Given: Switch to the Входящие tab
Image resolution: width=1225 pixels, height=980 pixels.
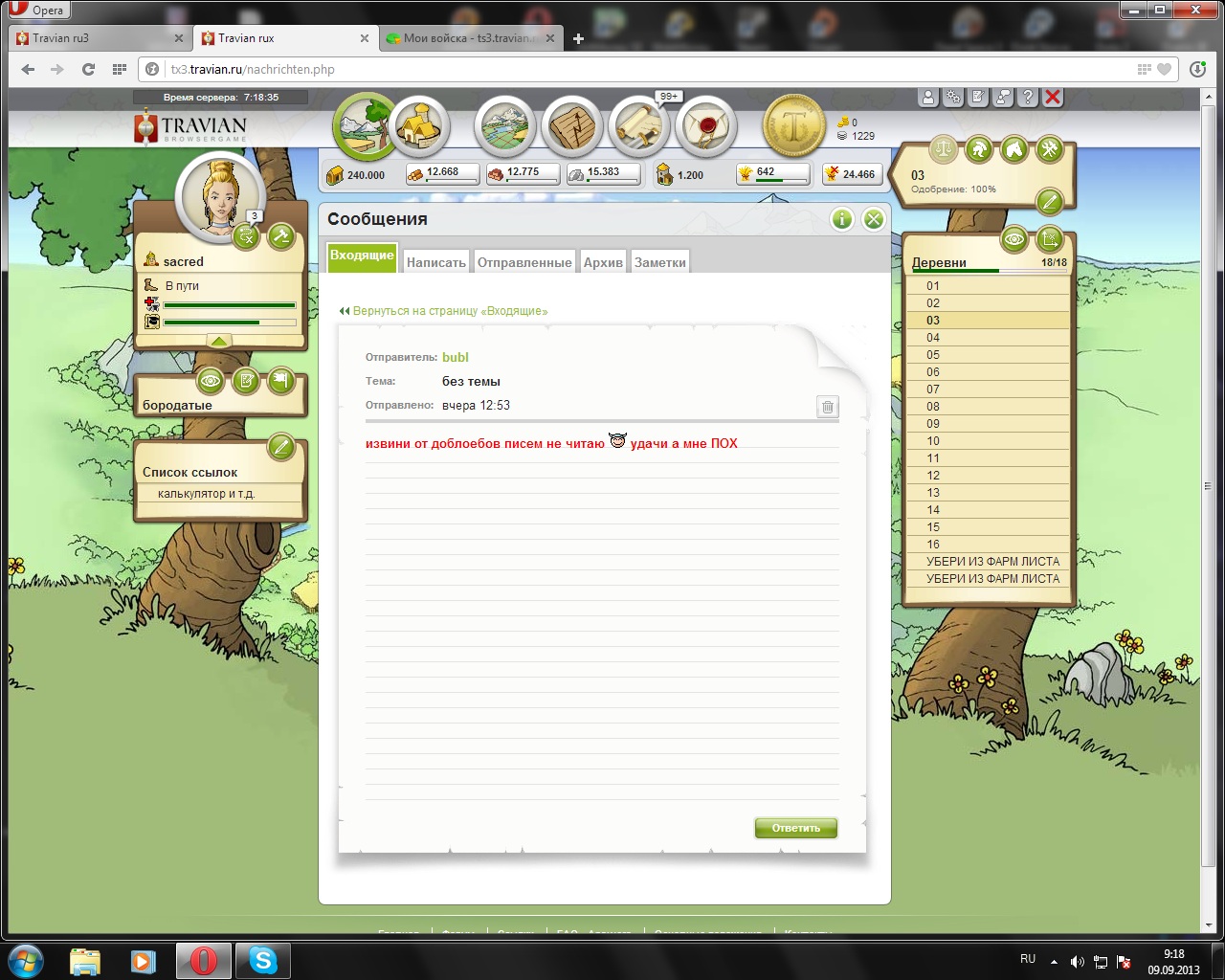Looking at the screenshot, I should pos(362,256).
